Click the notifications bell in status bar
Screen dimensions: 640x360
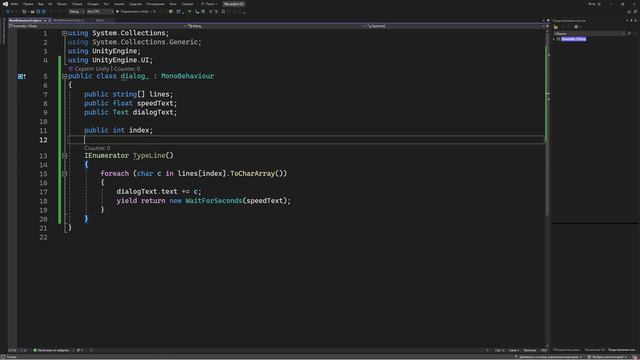(635, 357)
